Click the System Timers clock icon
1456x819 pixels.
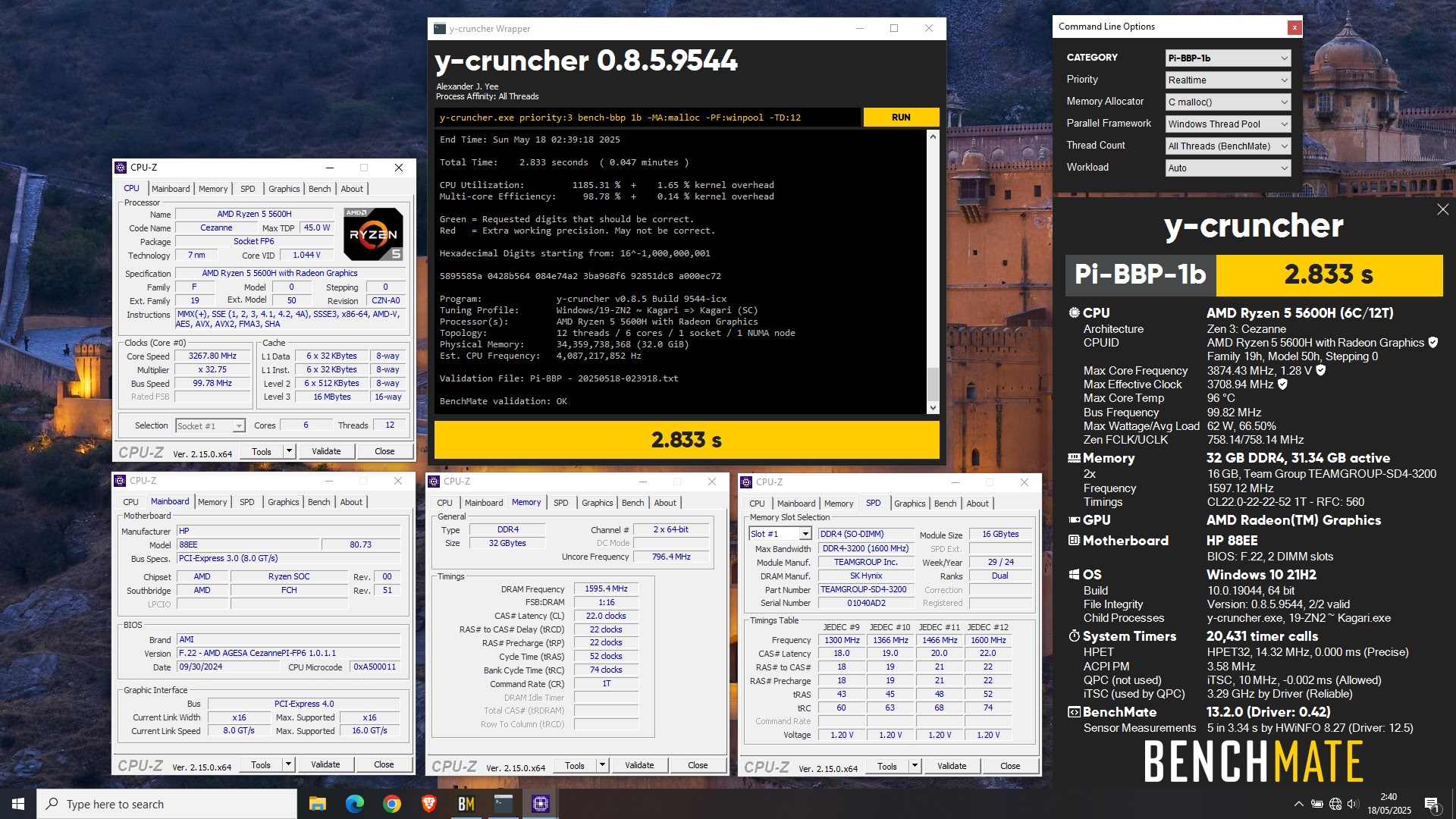tap(1074, 636)
